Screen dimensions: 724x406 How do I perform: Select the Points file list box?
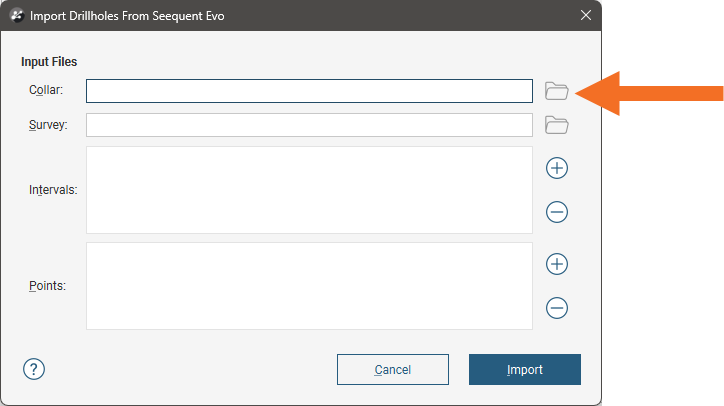coord(309,286)
